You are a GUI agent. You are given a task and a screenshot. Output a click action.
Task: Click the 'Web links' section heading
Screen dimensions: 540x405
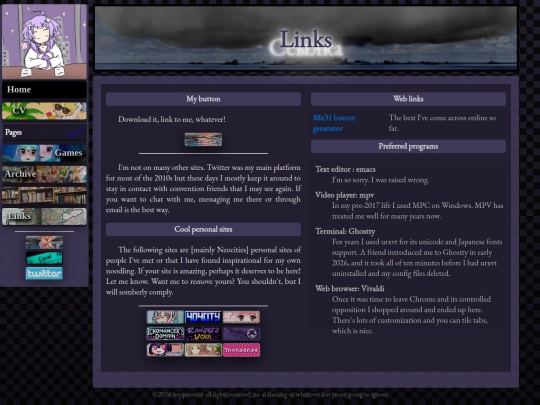[x=408, y=99]
